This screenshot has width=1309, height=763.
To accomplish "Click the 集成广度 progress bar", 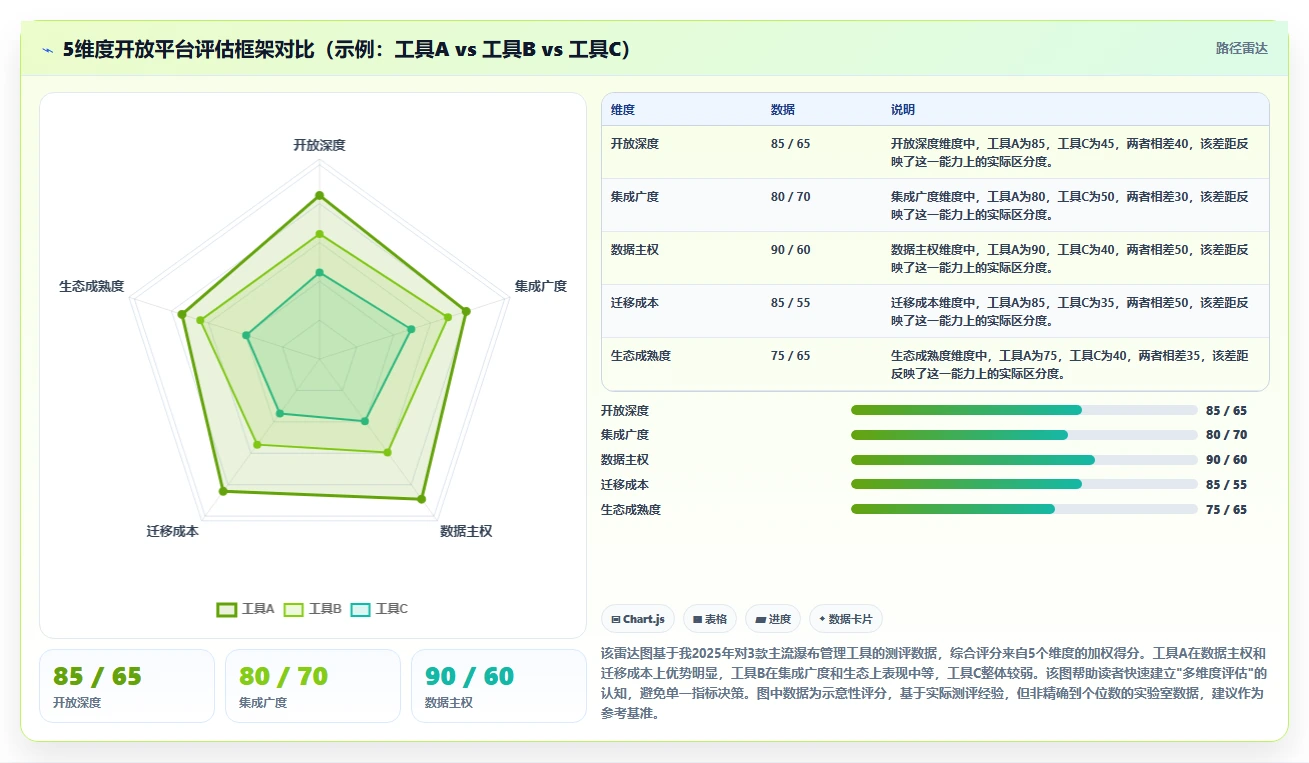I will coord(1024,435).
